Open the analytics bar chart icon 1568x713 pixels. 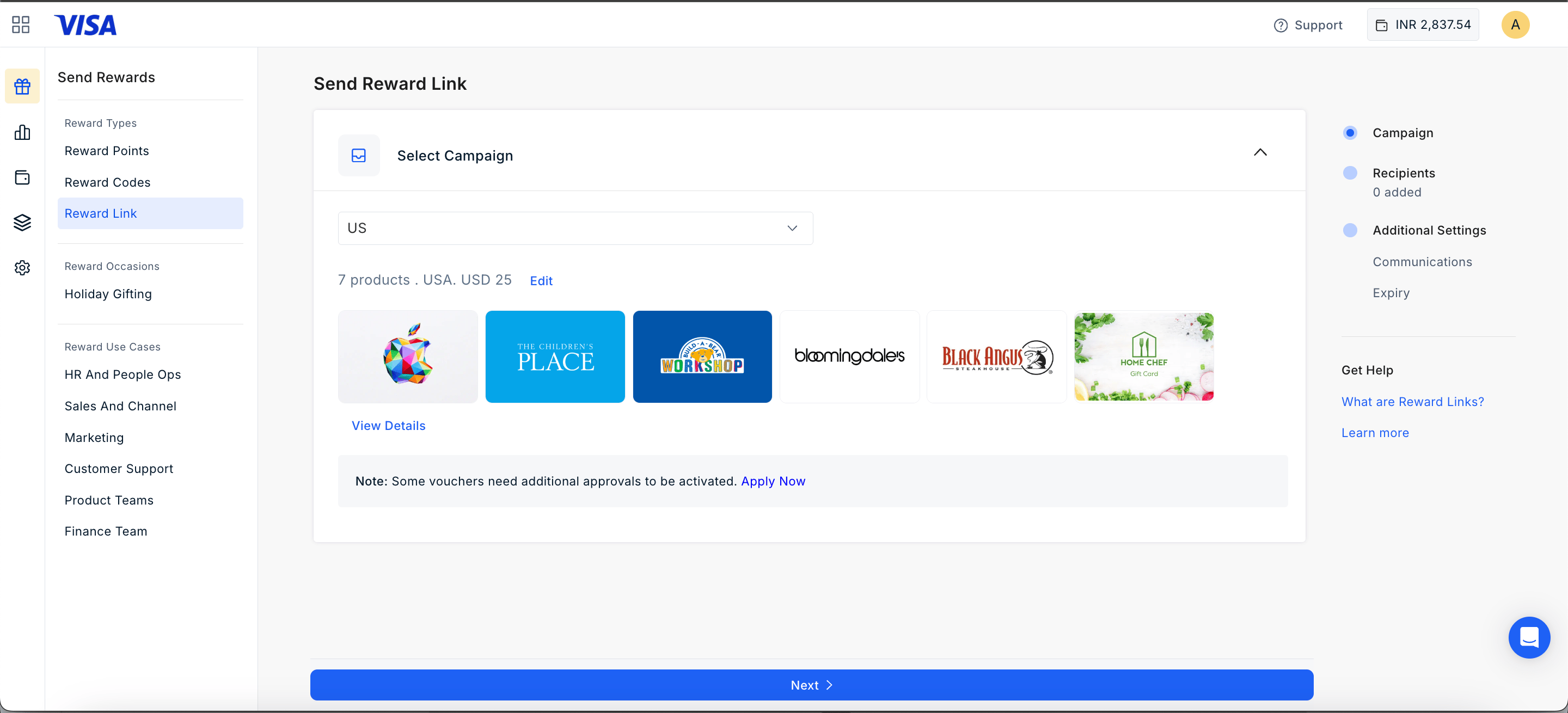coord(22,133)
